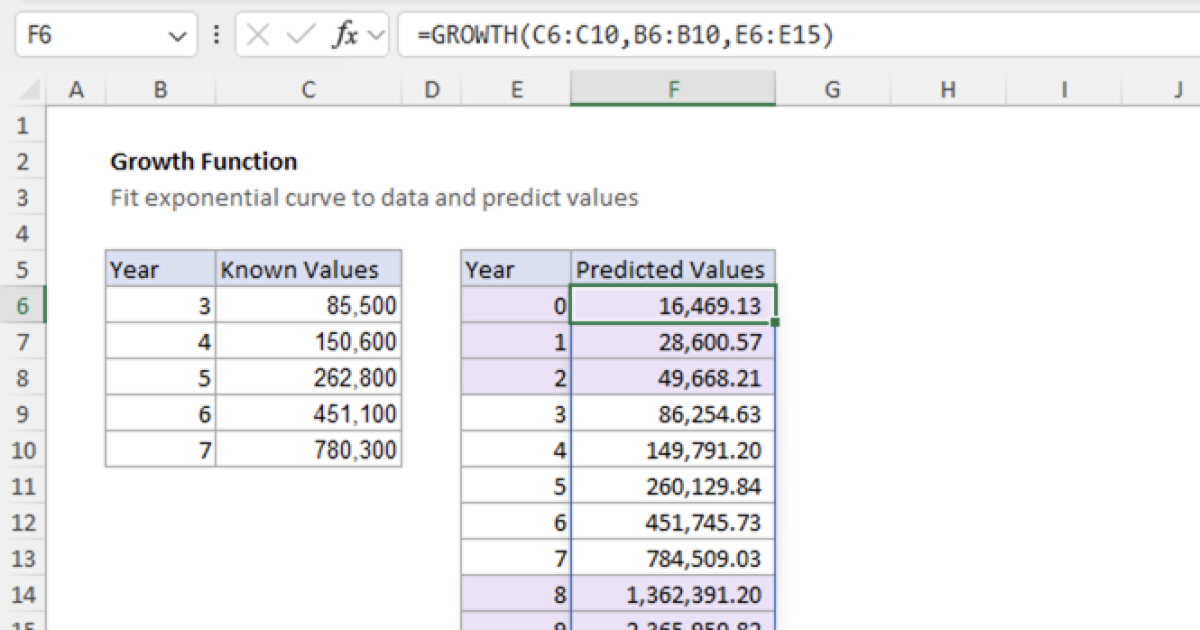Open the Name Box dropdown arrow

178,33
